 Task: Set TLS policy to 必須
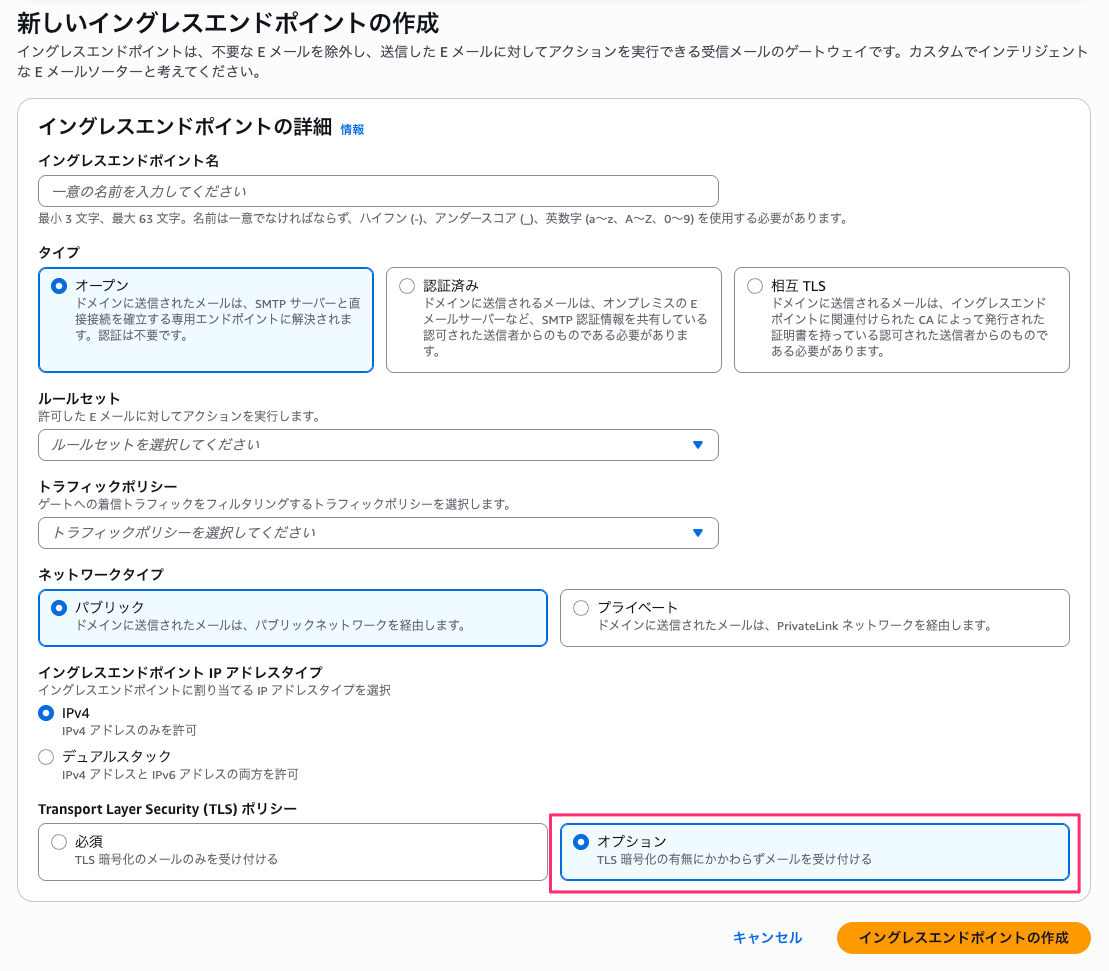(58, 842)
